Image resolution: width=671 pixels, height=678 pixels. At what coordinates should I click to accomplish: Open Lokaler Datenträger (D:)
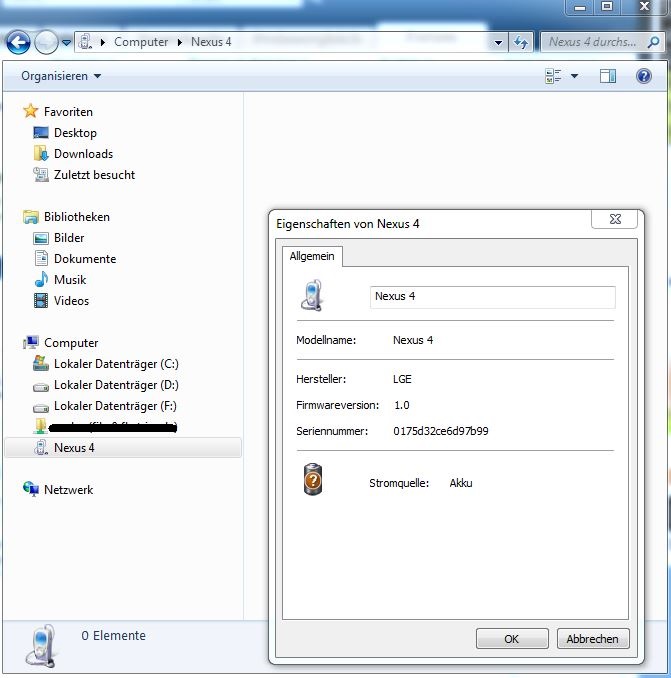116,385
